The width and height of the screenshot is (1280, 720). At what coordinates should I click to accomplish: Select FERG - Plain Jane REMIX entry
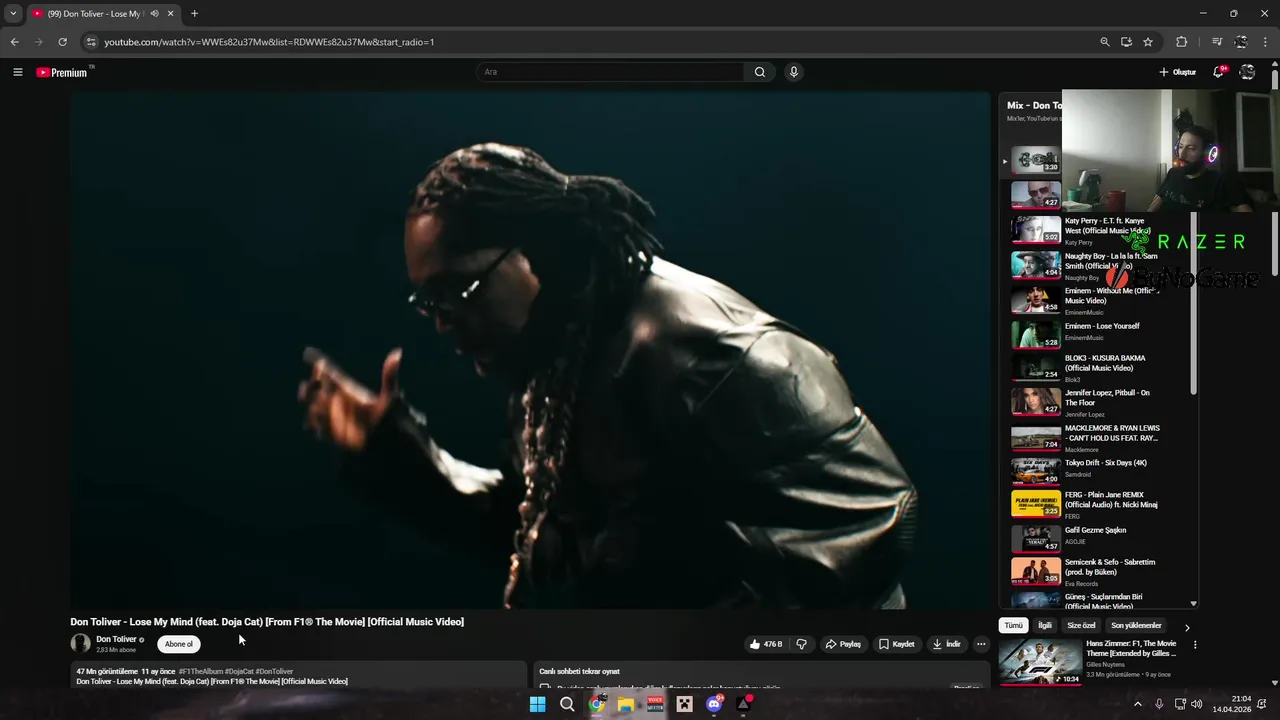(1097, 504)
